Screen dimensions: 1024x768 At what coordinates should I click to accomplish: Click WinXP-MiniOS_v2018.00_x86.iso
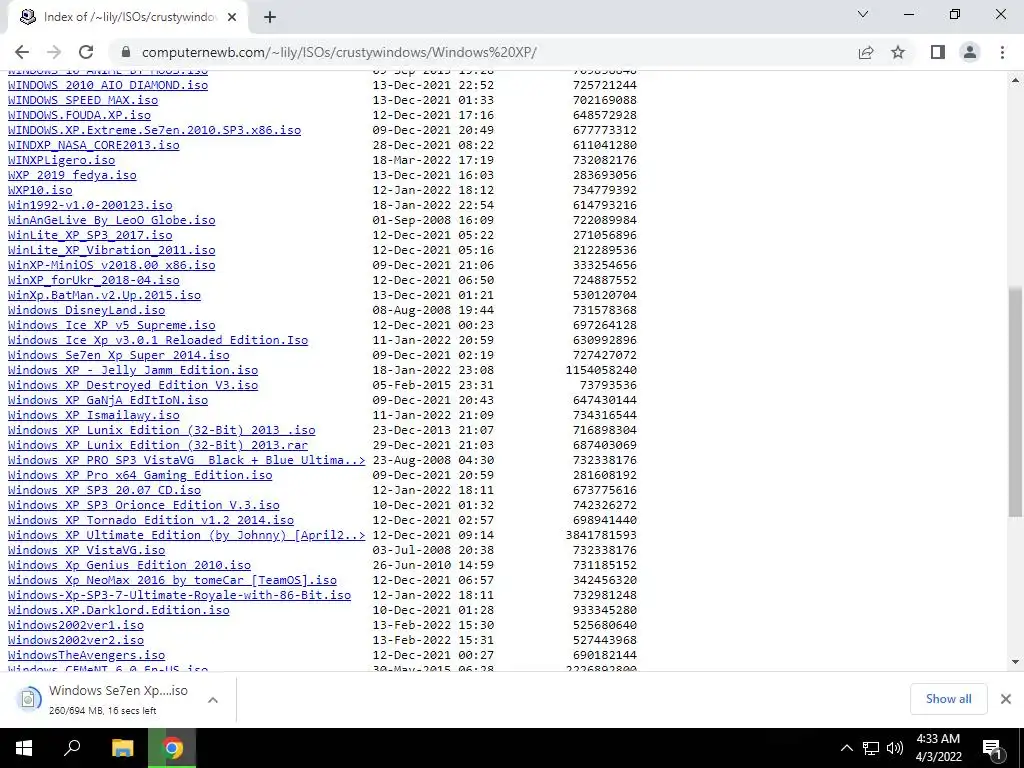click(112, 265)
